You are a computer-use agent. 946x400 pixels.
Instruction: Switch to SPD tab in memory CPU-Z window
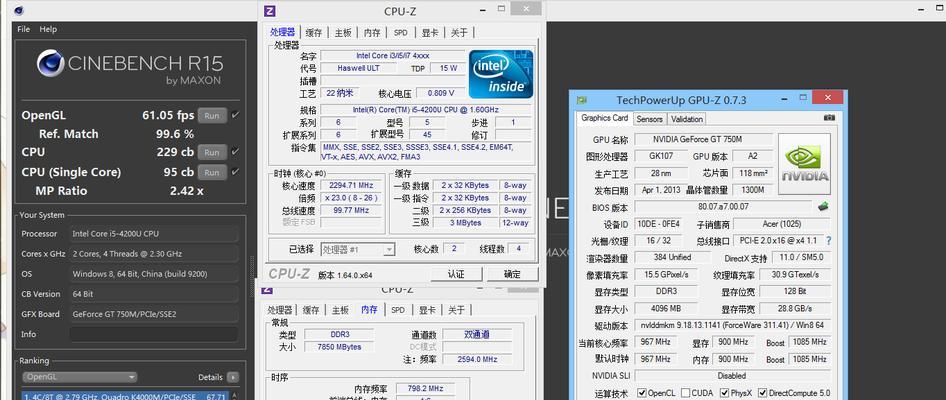[x=398, y=310]
